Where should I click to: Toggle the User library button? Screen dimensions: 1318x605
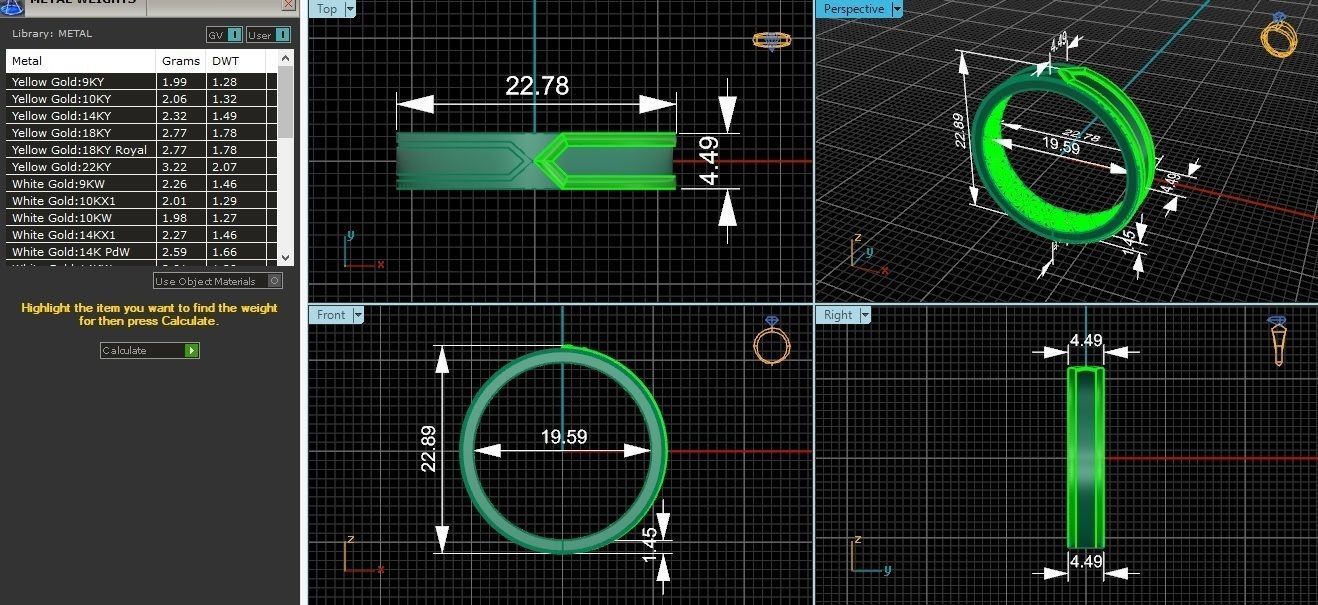tap(268, 35)
